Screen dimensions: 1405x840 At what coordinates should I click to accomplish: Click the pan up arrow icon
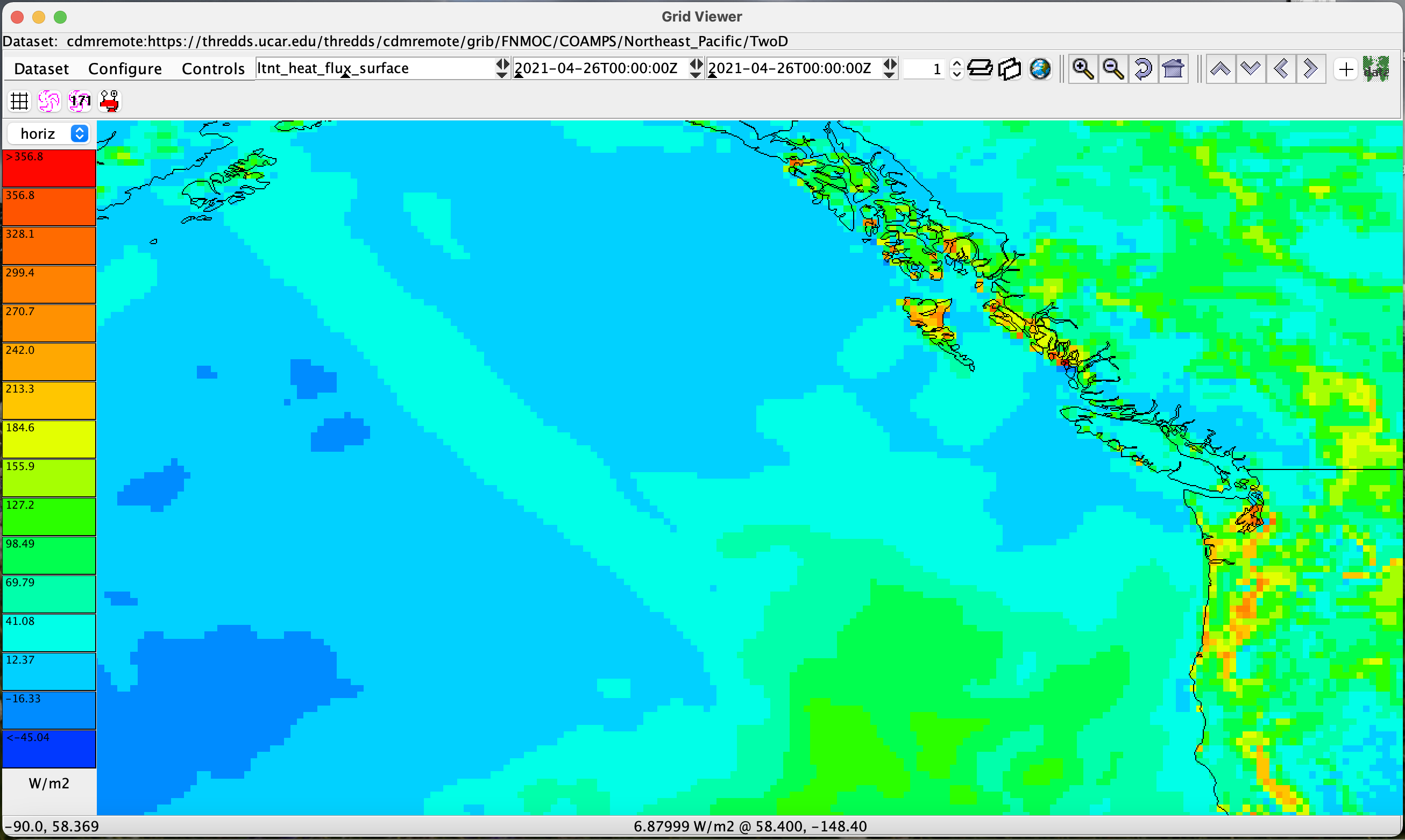(x=1220, y=68)
